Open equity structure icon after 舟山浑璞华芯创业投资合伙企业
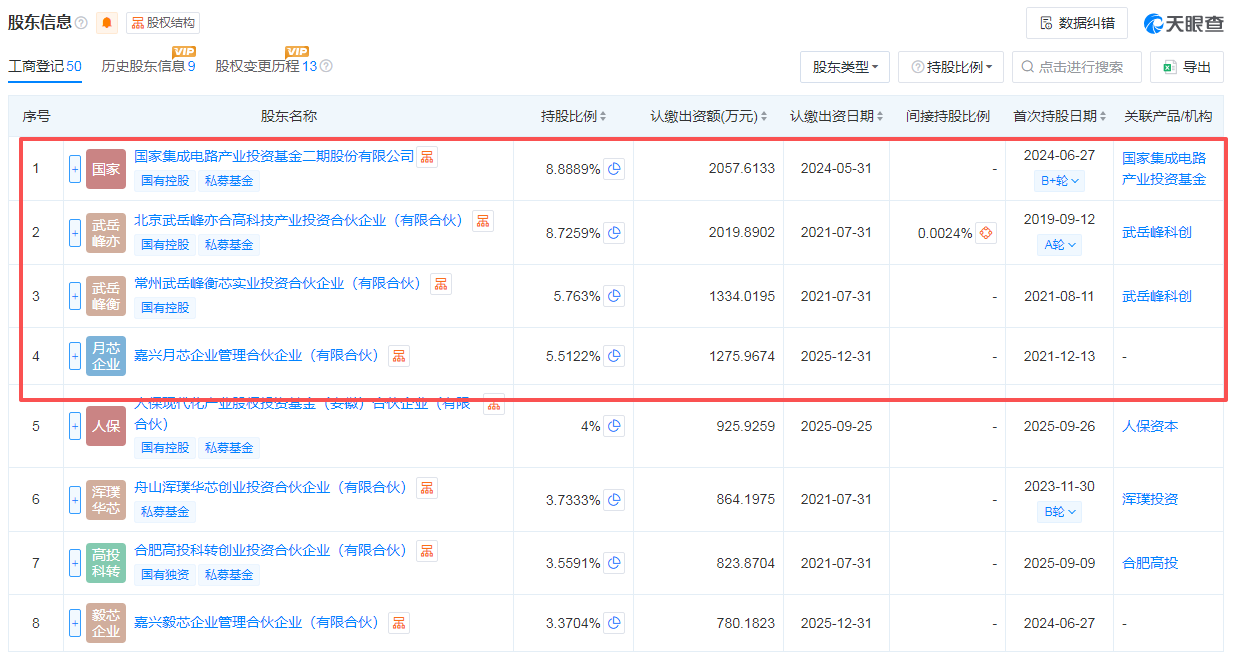The height and width of the screenshot is (652, 1240). [x=427, y=488]
